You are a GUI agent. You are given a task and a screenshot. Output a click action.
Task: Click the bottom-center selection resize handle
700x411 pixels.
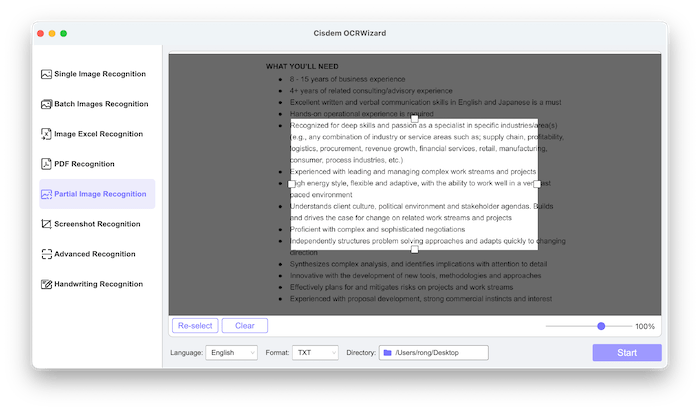click(x=414, y=248)
